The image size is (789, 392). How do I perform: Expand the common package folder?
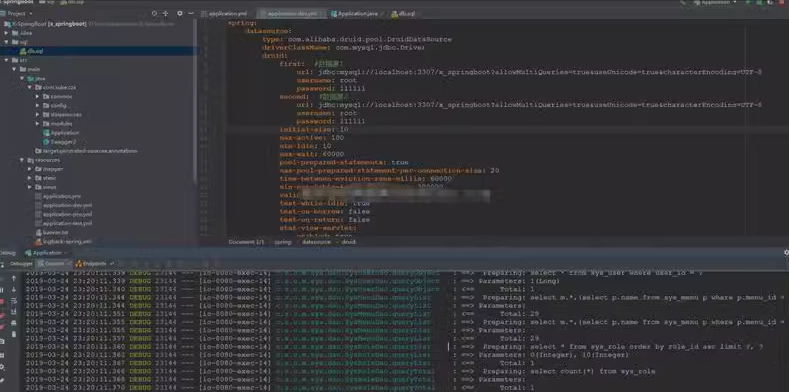[38, 97]
